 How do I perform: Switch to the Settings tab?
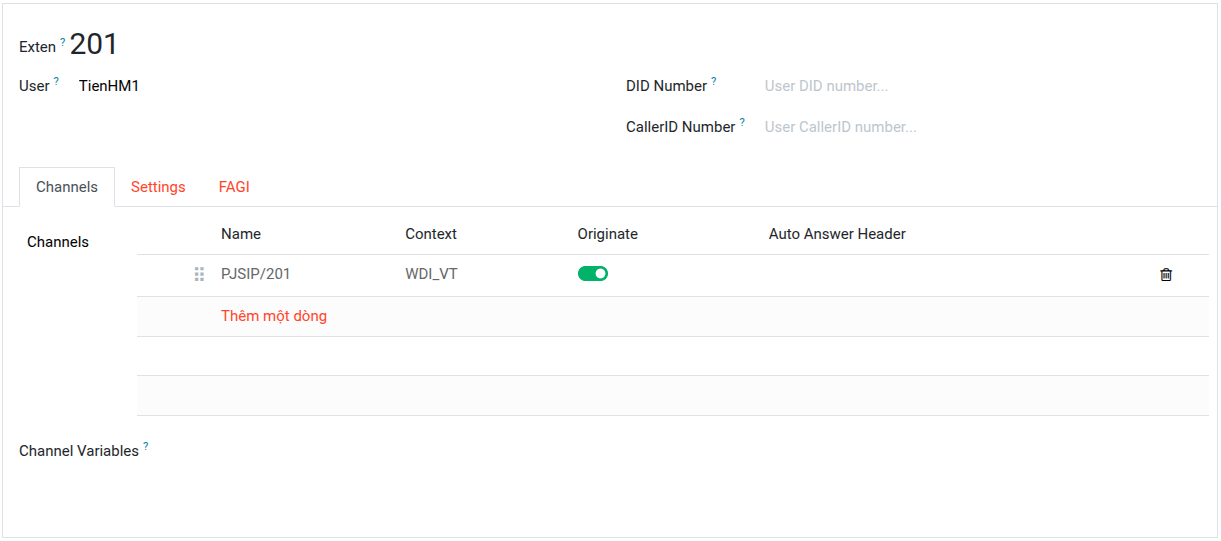[x=158, y=187]
